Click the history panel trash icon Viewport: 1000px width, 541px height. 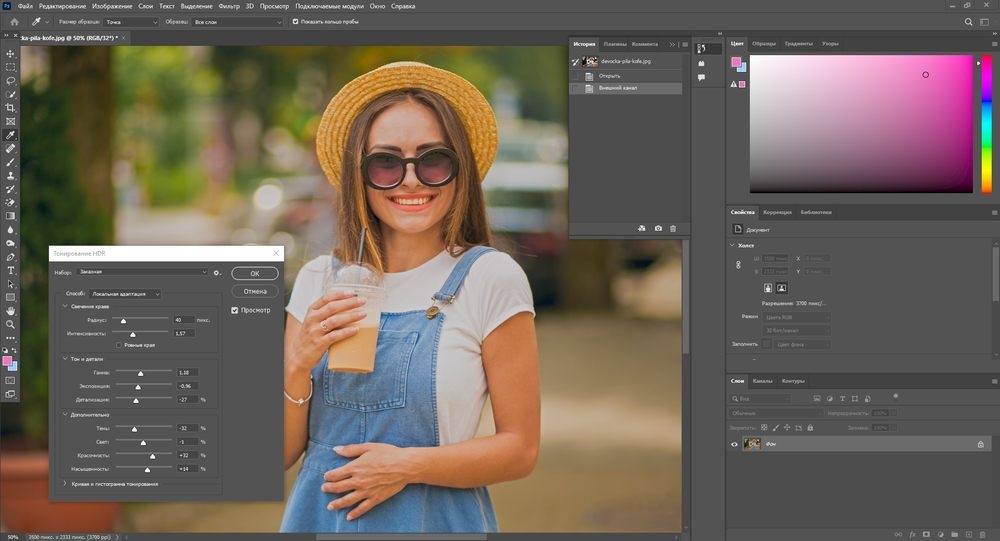point(673,228)
